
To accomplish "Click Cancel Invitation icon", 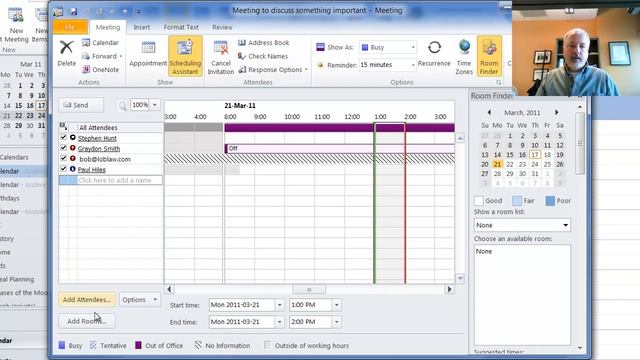I will point(221,48).
